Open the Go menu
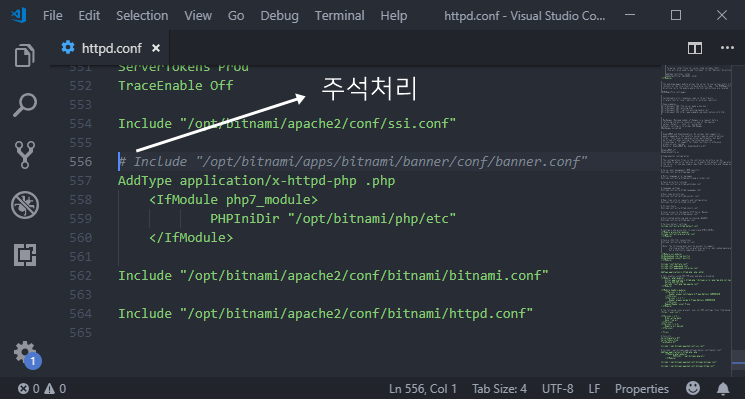745x399 pixels. coord(236,16)
